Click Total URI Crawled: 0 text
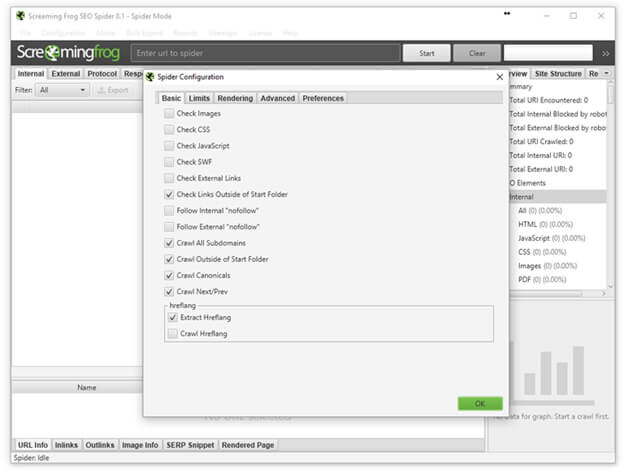This screenshot has width=624, height=470. click(x=542, y=142)
